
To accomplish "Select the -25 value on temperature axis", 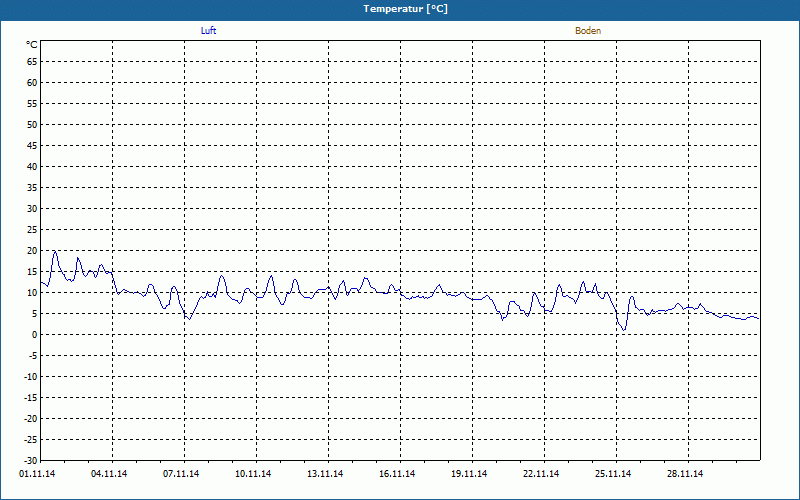I will point(31,440).
